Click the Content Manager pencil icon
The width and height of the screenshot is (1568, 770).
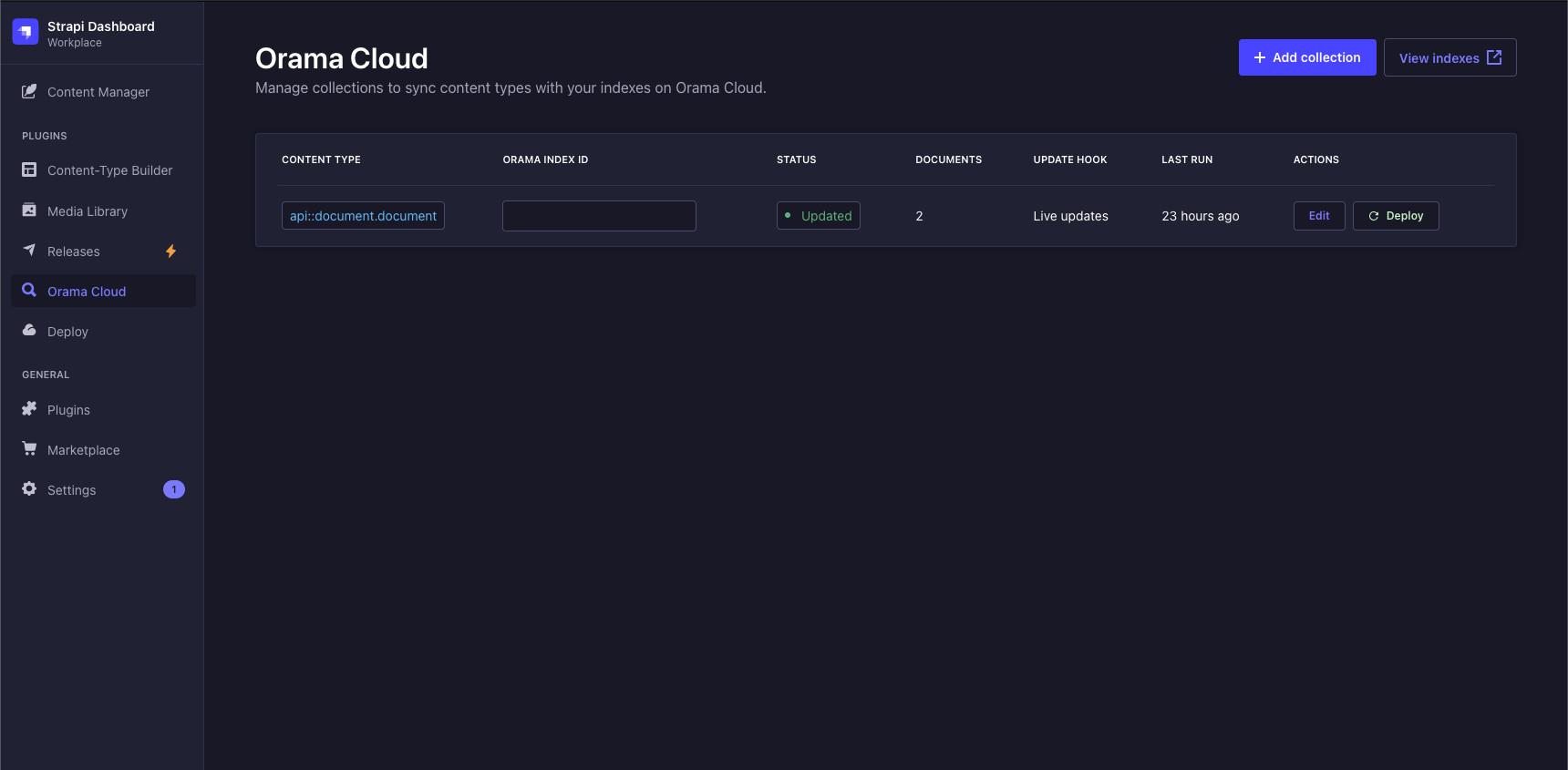(29, 91)
